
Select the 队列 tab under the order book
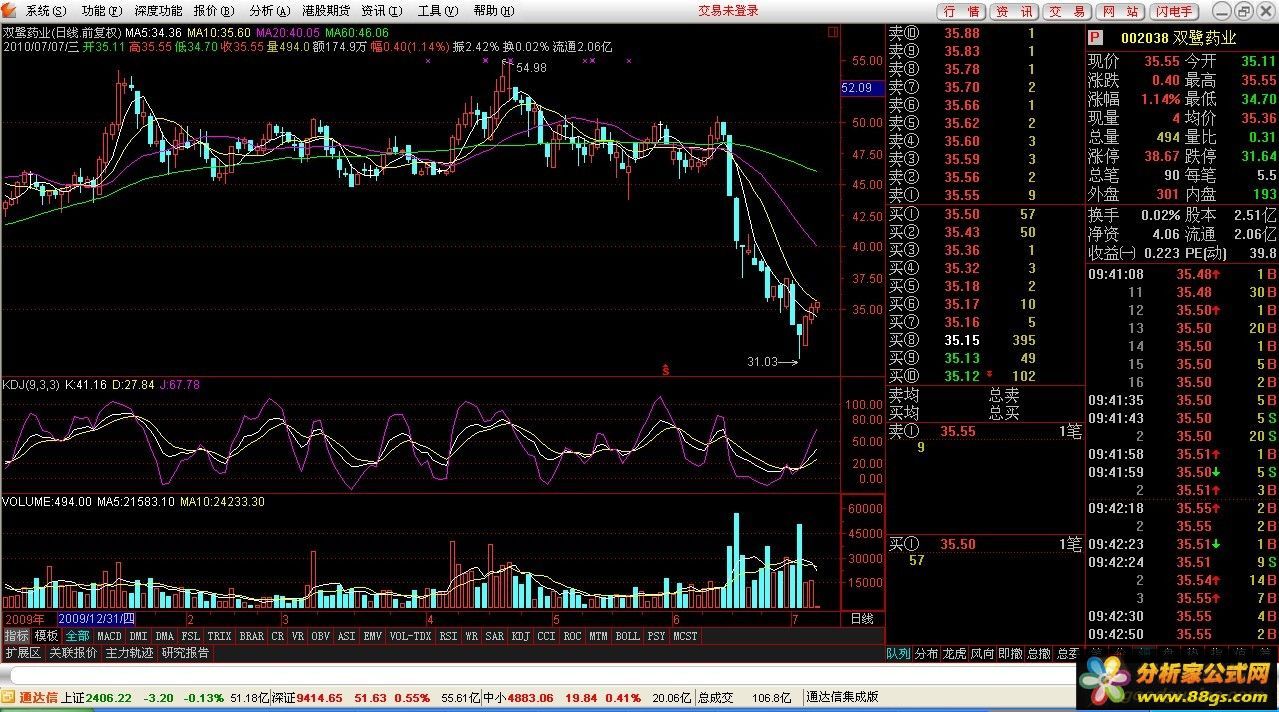pos(898,653)
